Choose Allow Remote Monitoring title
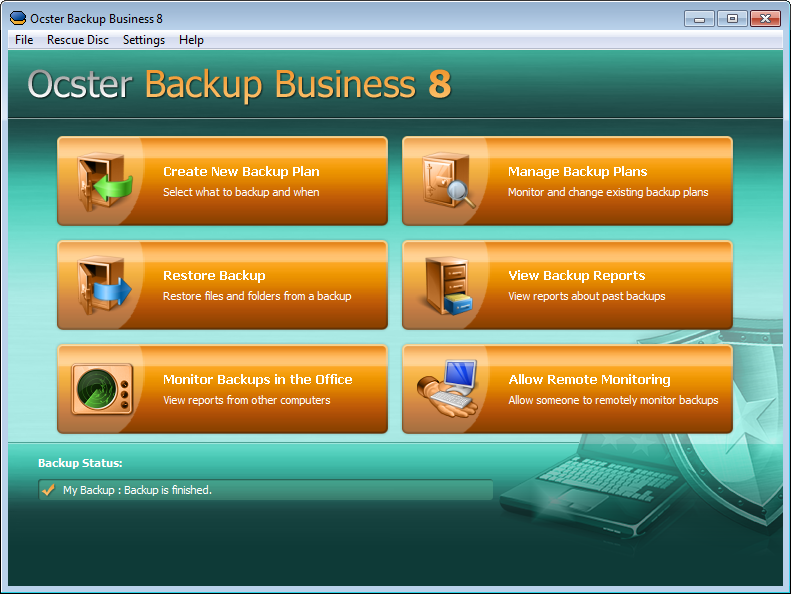The height and width of the screenshot is (594, 791). point(589,380)
